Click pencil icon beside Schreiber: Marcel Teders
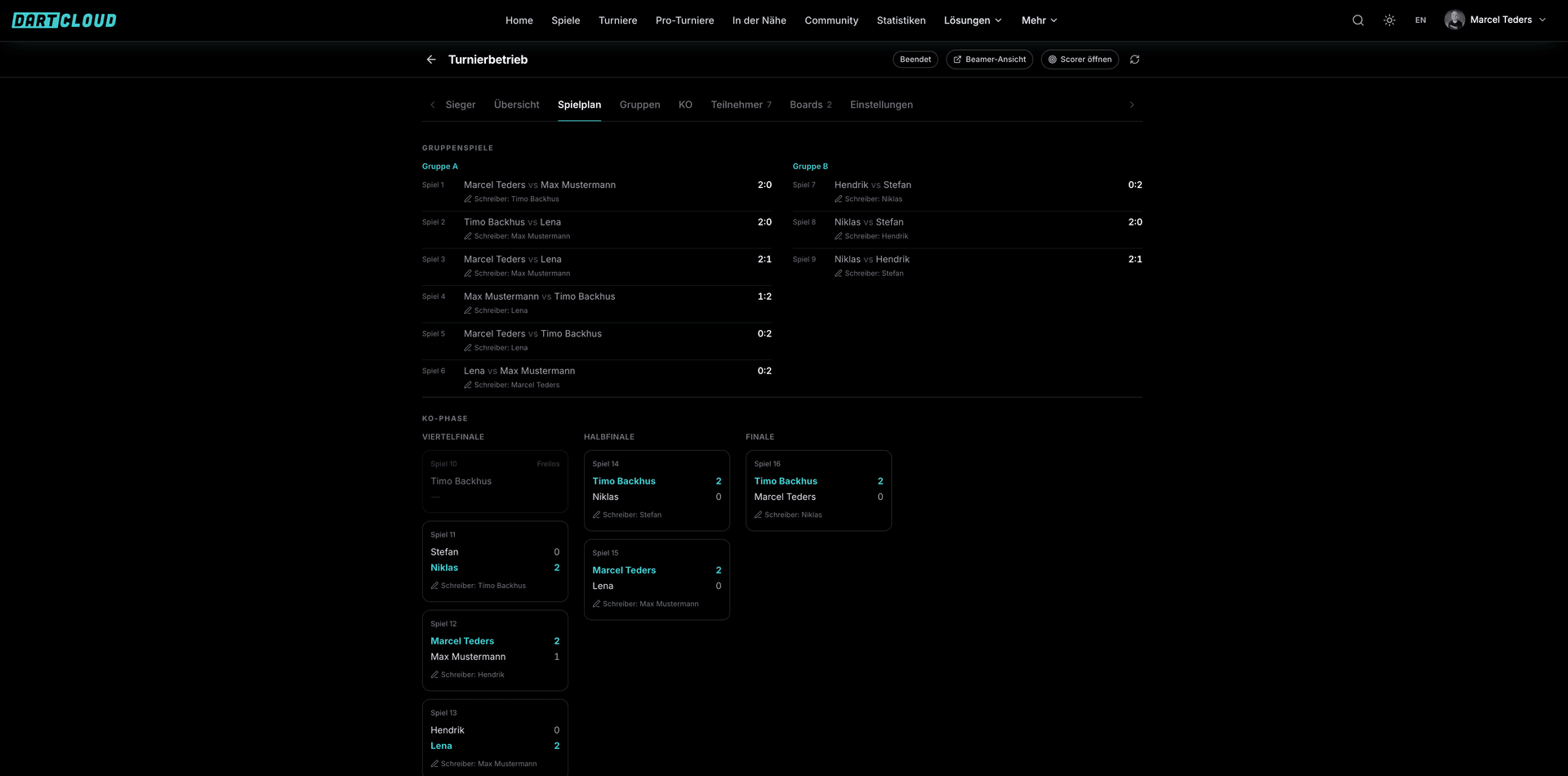 tap(468, 386)
